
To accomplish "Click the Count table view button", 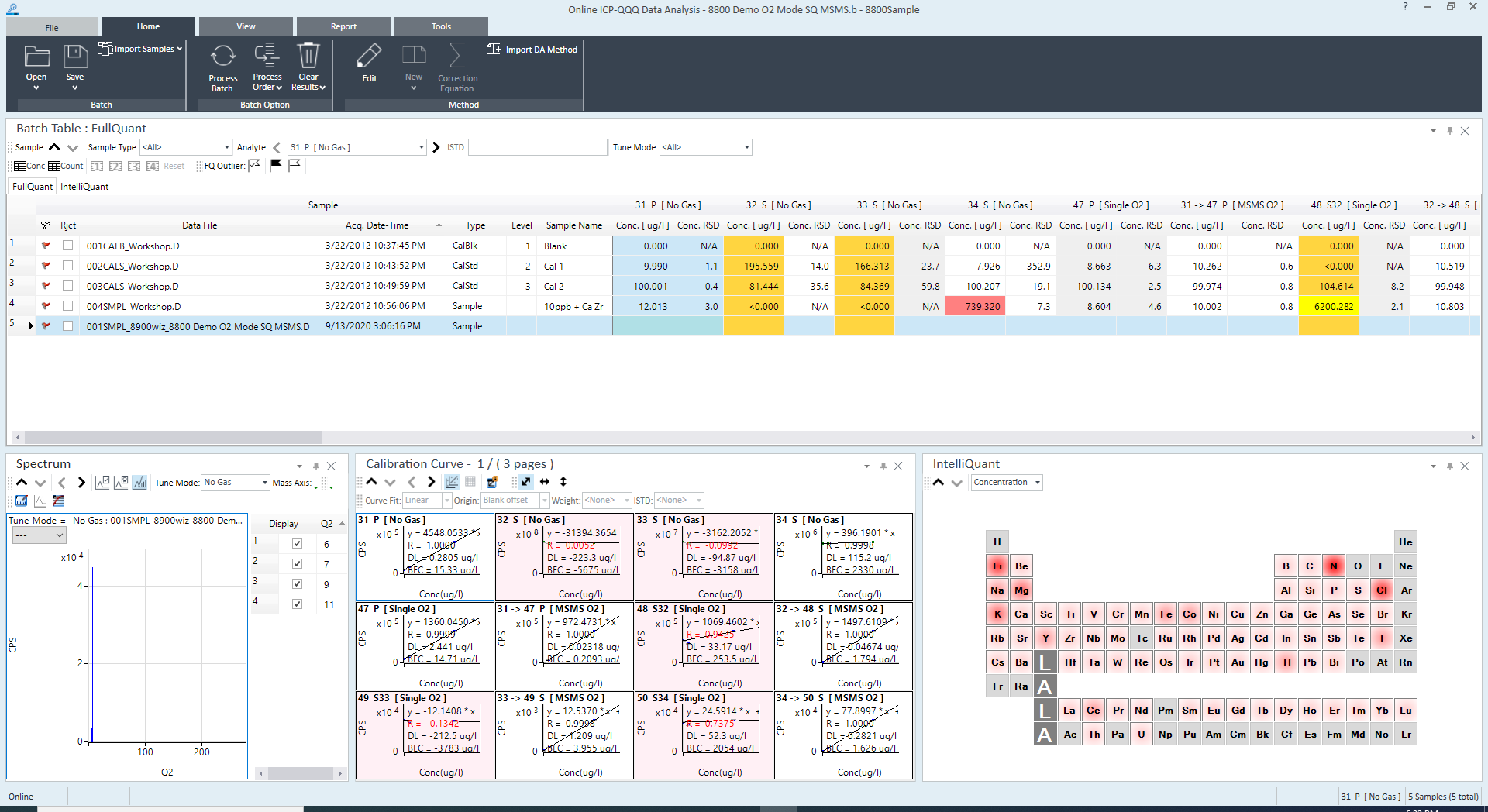I will (x=66, y=166).
